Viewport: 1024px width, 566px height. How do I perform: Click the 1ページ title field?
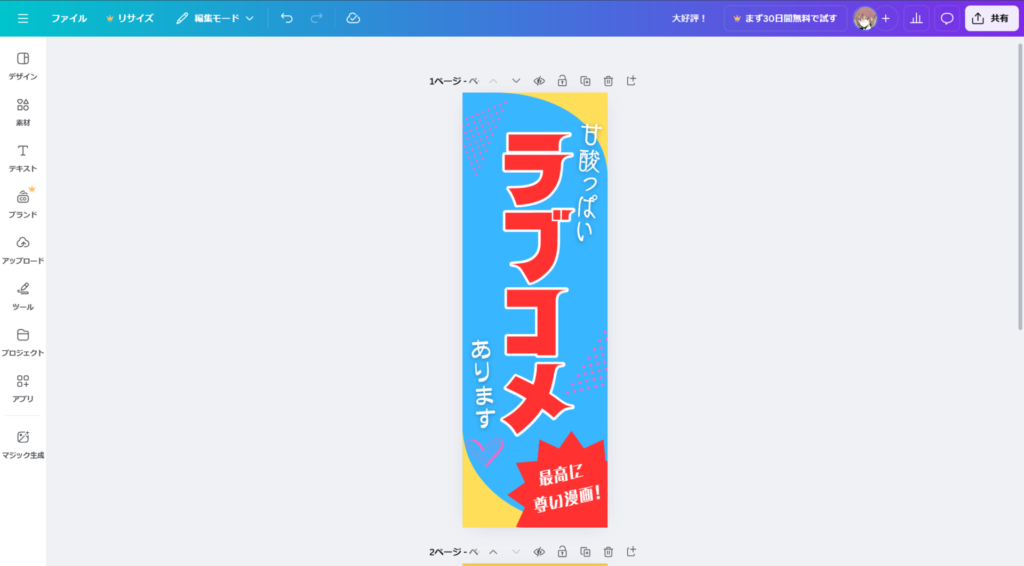coord(453,82)
